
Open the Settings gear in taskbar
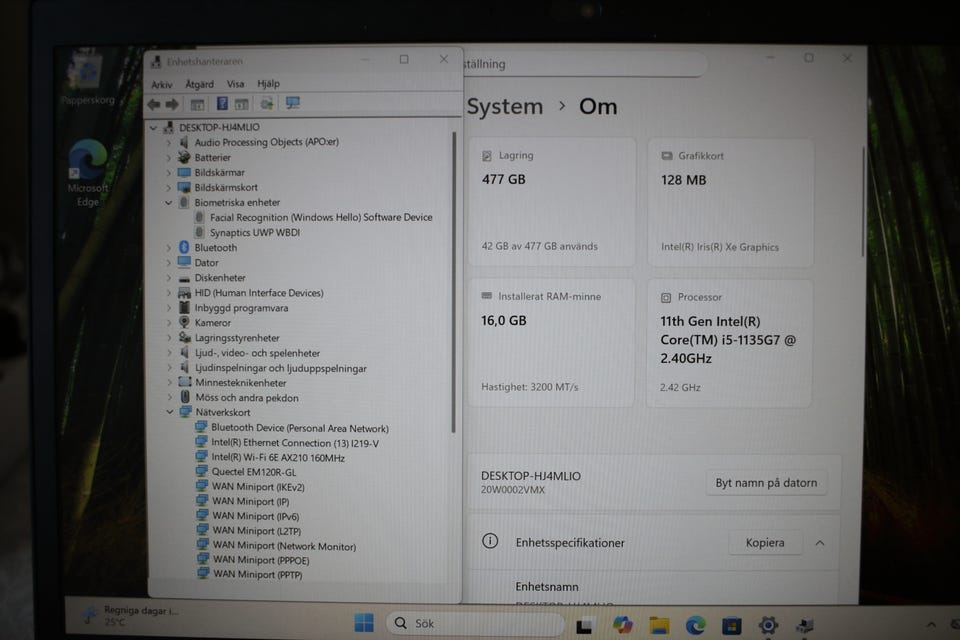tap(768, 625)
